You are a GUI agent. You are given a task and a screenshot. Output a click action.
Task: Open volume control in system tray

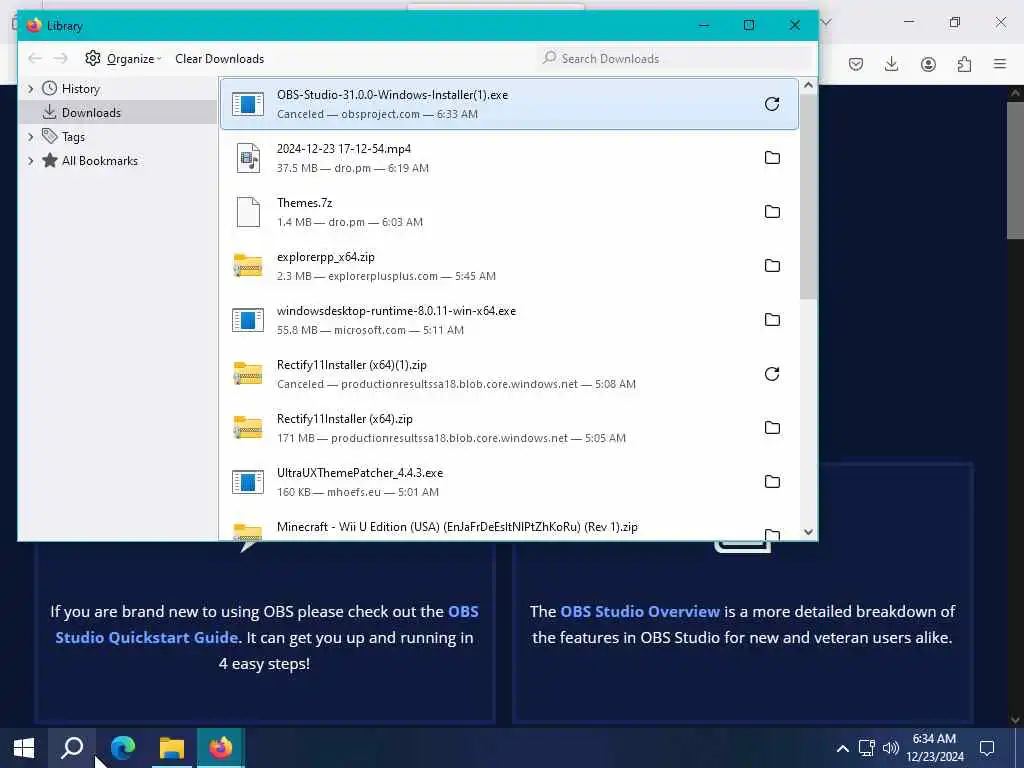point(891,748)
